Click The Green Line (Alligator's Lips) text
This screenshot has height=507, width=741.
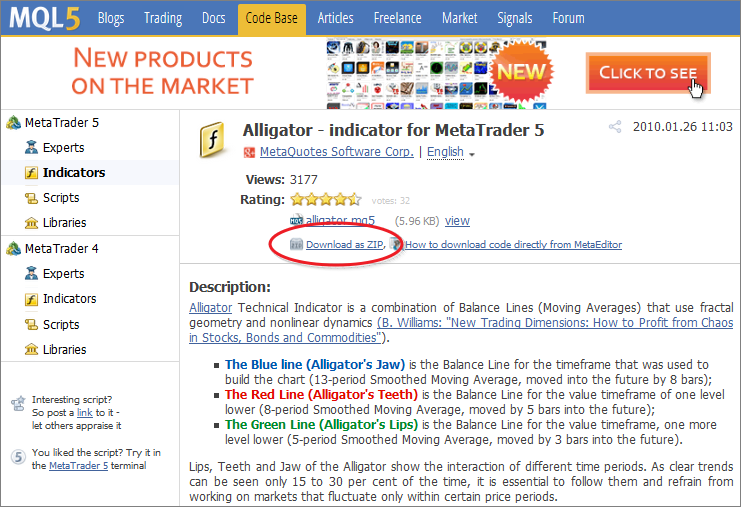click(321, 425)
